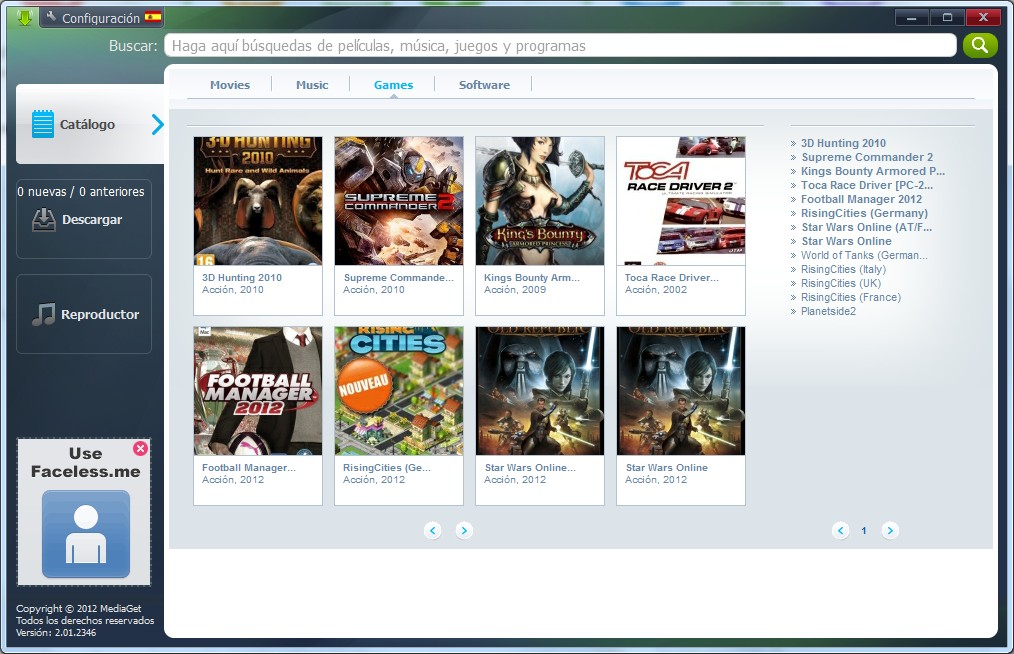Open 'RisingCities (Italy)' list link
This screenshot has height=654, width=1014.
pyautogui.click(x=843, y=269)
